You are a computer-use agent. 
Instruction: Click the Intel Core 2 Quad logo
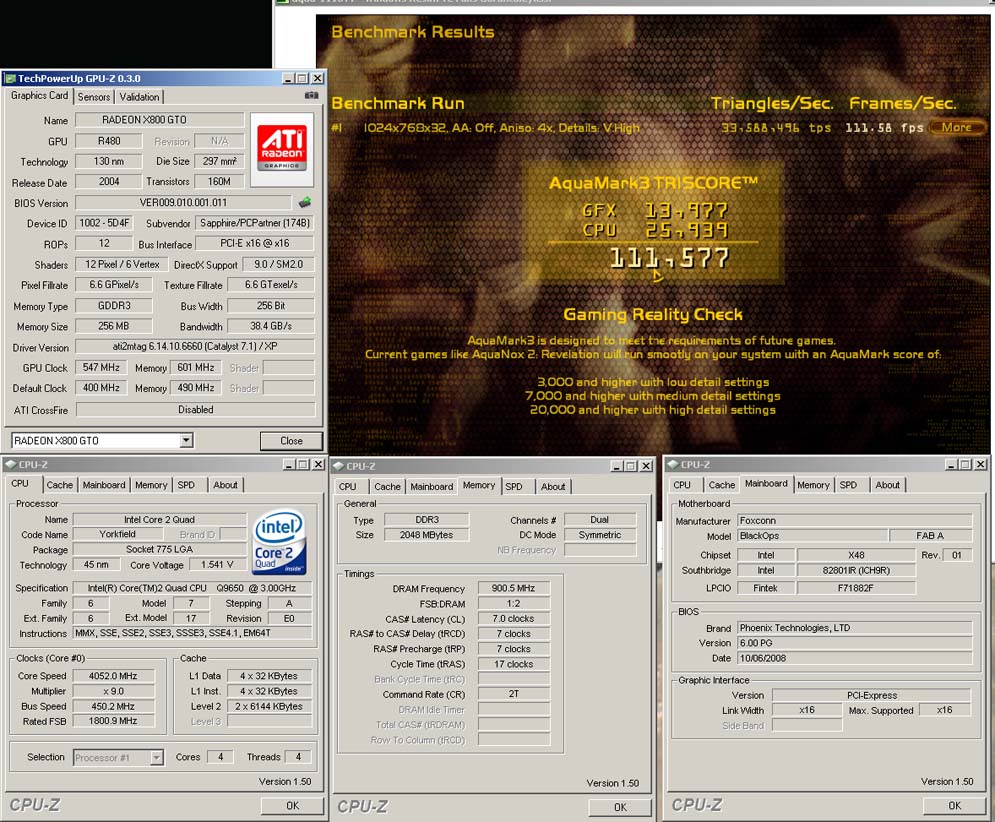279,541
